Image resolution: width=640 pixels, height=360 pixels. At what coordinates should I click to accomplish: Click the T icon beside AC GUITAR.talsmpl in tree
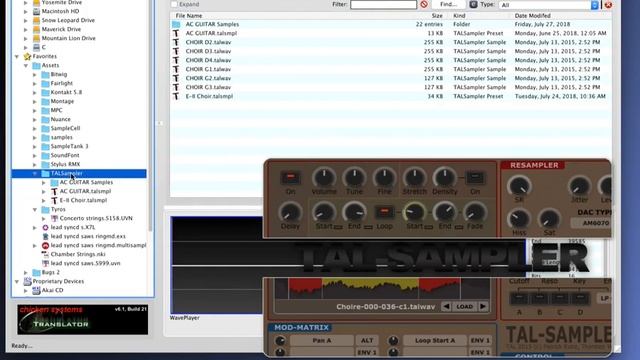54,191
